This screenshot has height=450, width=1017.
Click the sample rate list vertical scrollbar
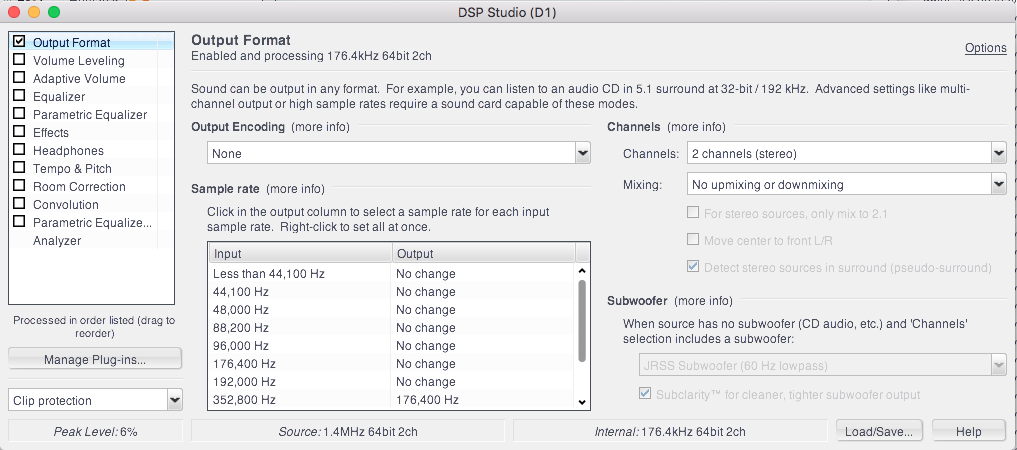582,321
